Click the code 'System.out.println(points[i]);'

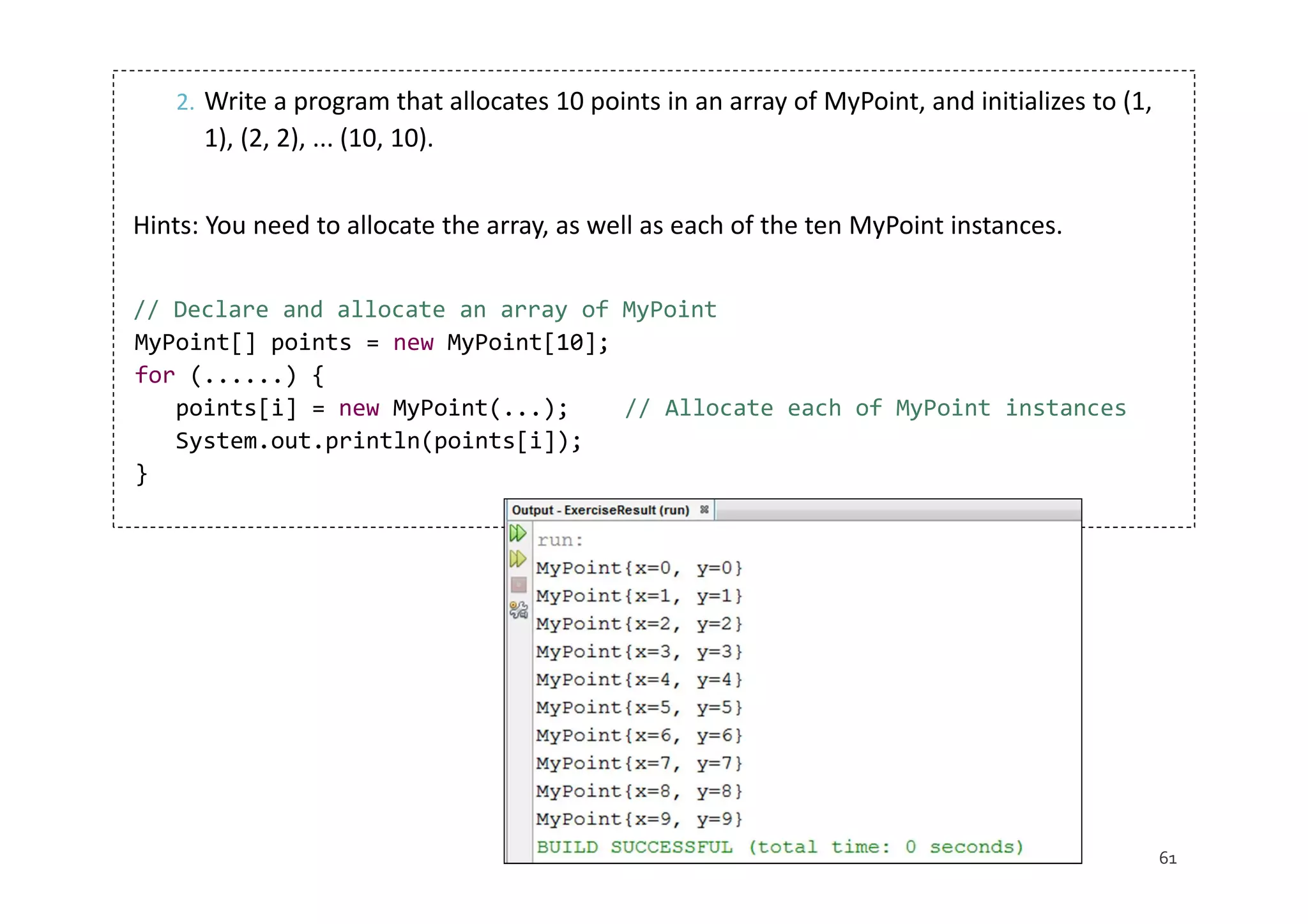tap(379, 441)
